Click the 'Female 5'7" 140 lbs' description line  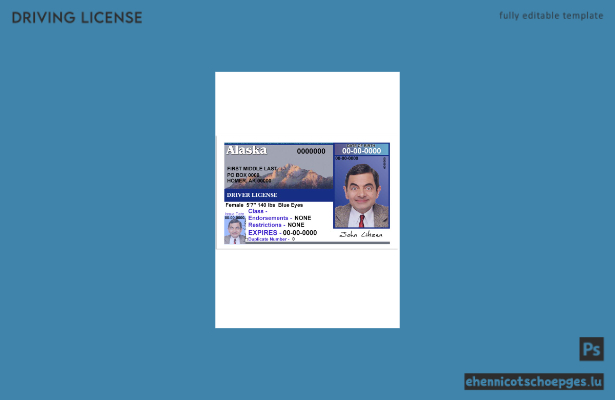pyautogui.click(x=264, y=205)
